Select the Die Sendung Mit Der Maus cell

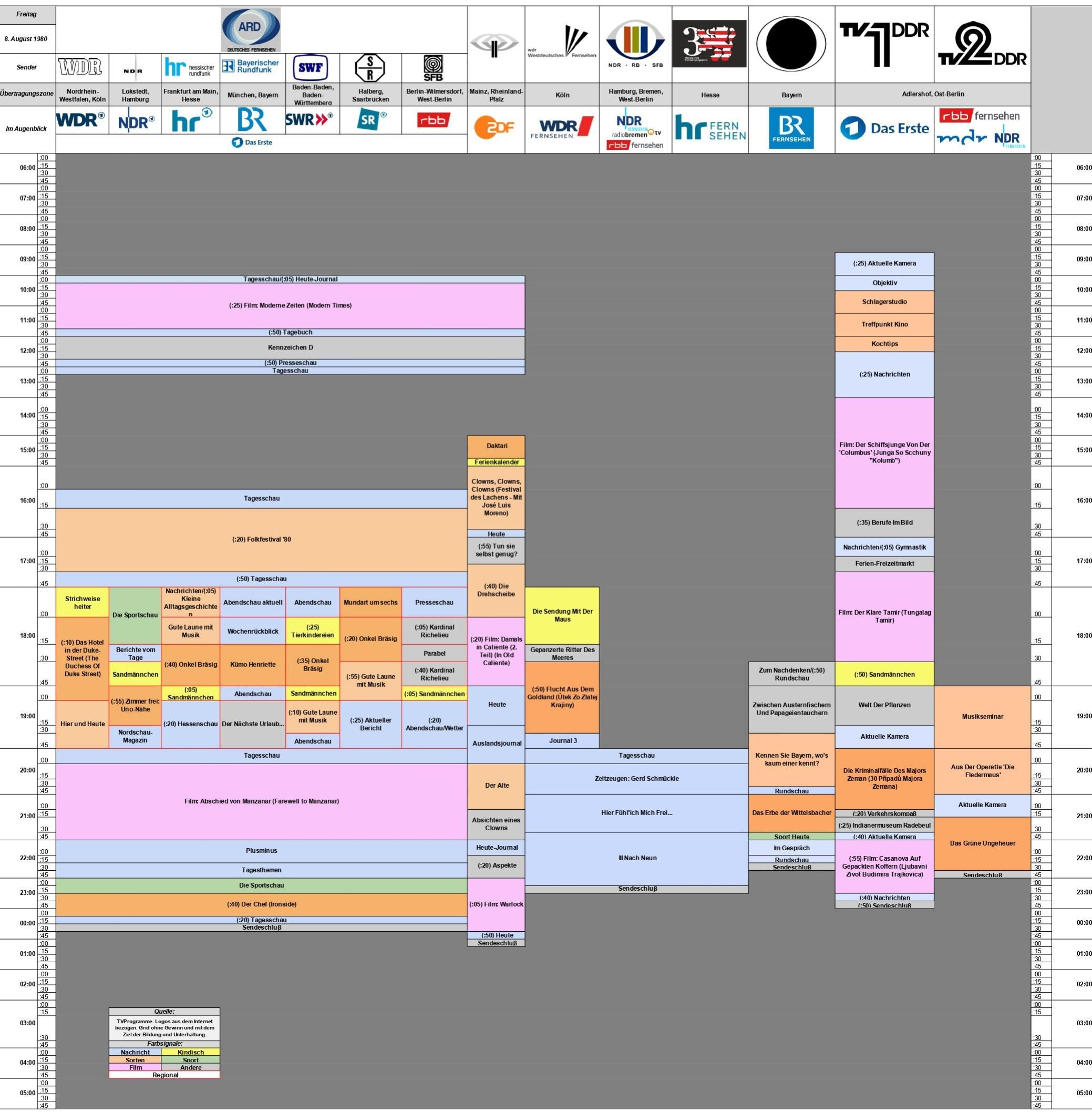click(x=562, y=615)
